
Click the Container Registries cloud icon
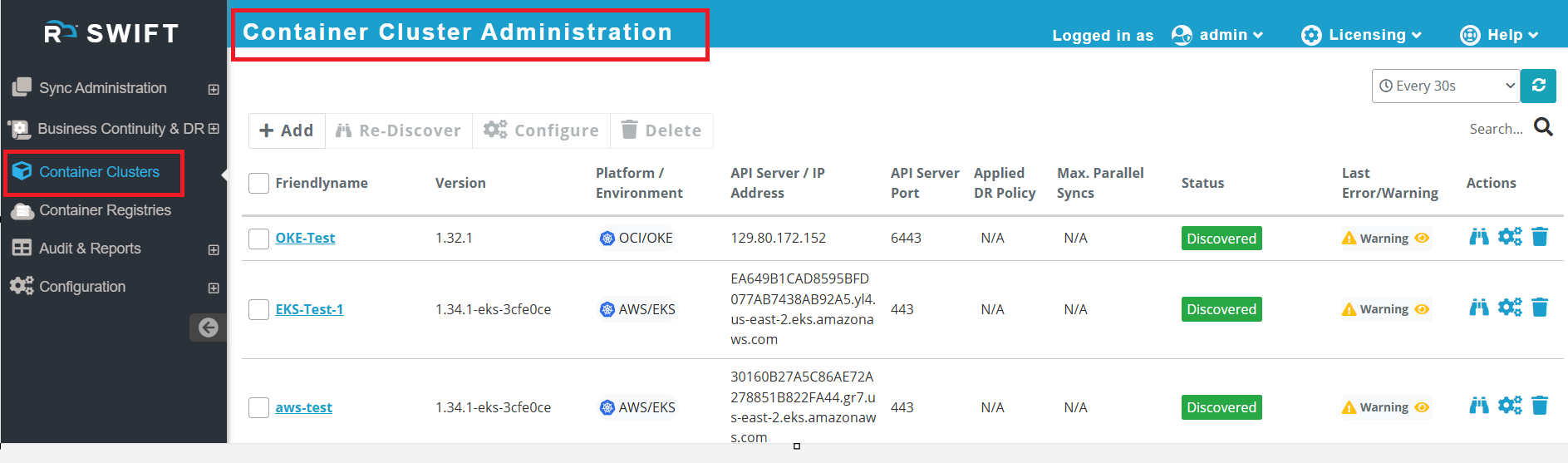22,211
